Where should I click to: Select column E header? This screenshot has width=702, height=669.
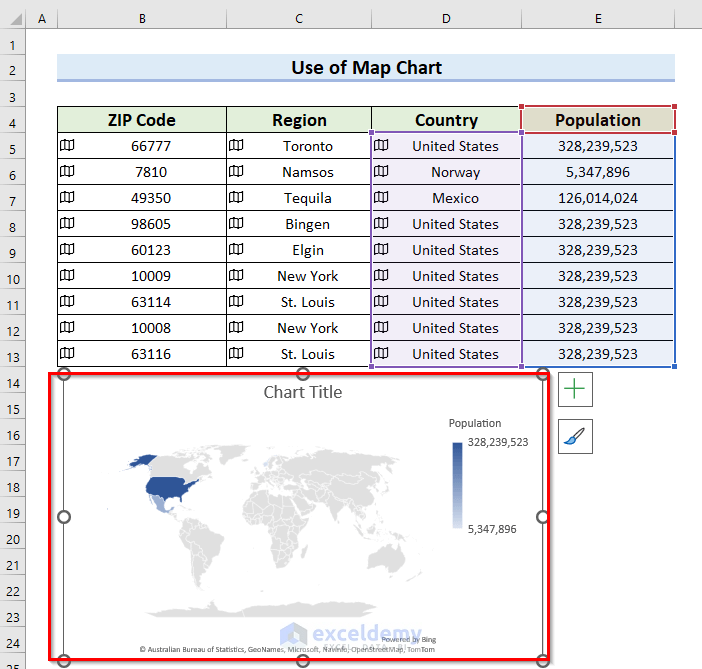click(x=598, y=19)
